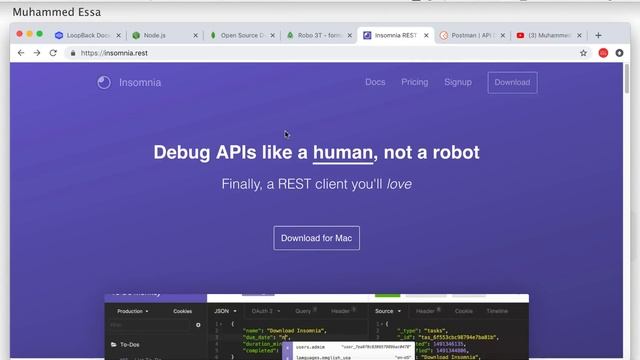Expand the Production environment dropdown in preview
Screen dimensions: 640x360
click(133, 311)
